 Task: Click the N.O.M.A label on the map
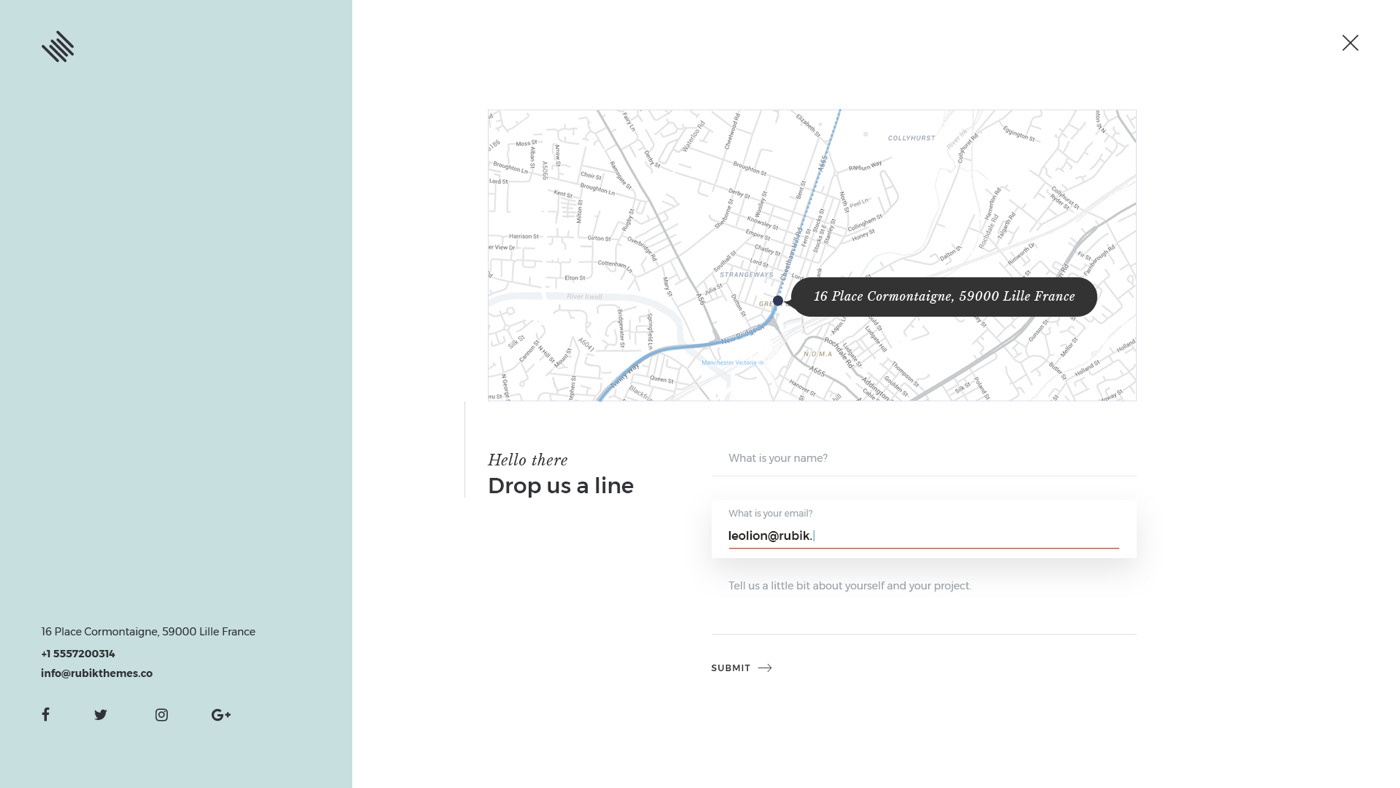(818, 354)
